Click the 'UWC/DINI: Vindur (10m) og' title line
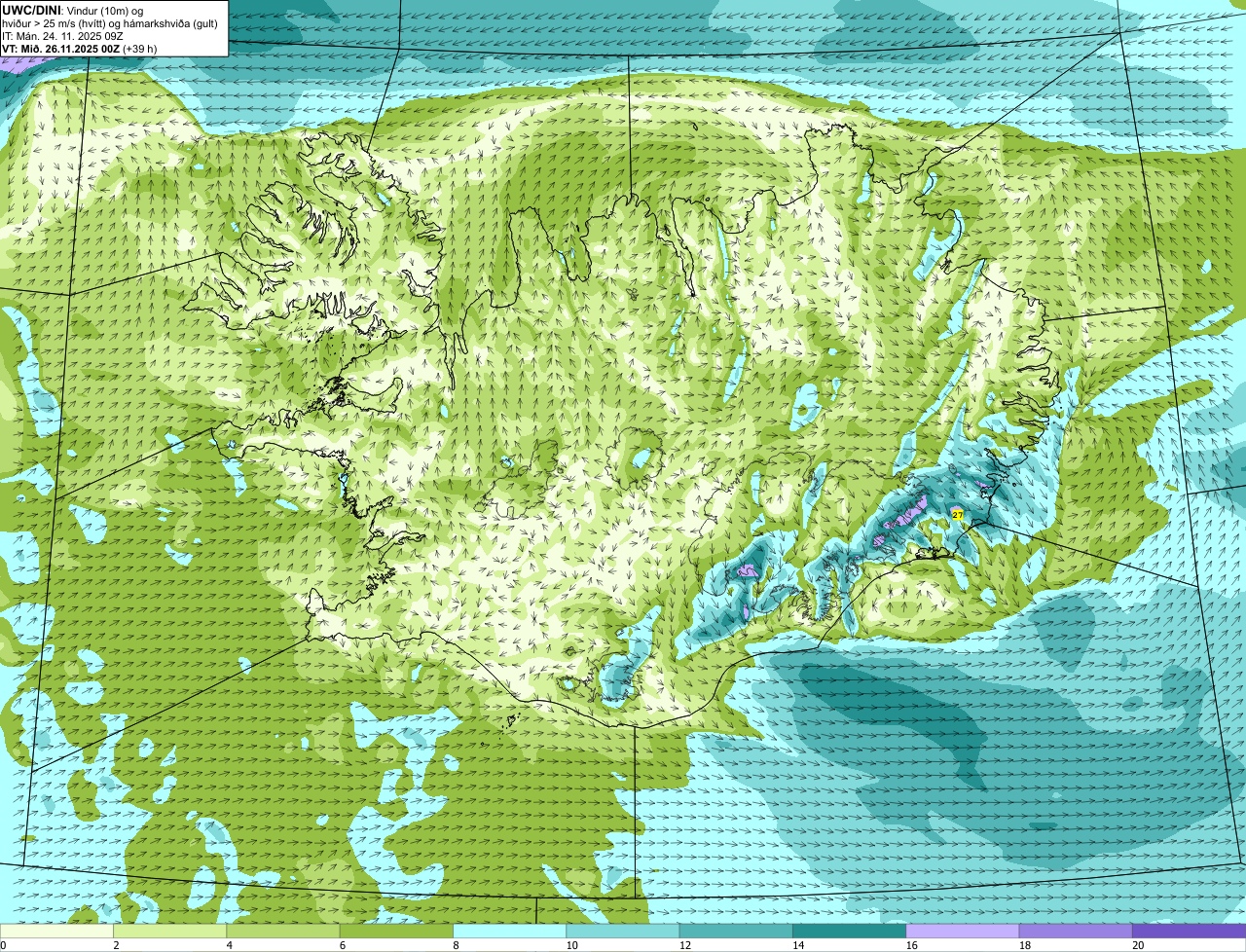Viewport: 1246px width, 952px height. [72, 11]
